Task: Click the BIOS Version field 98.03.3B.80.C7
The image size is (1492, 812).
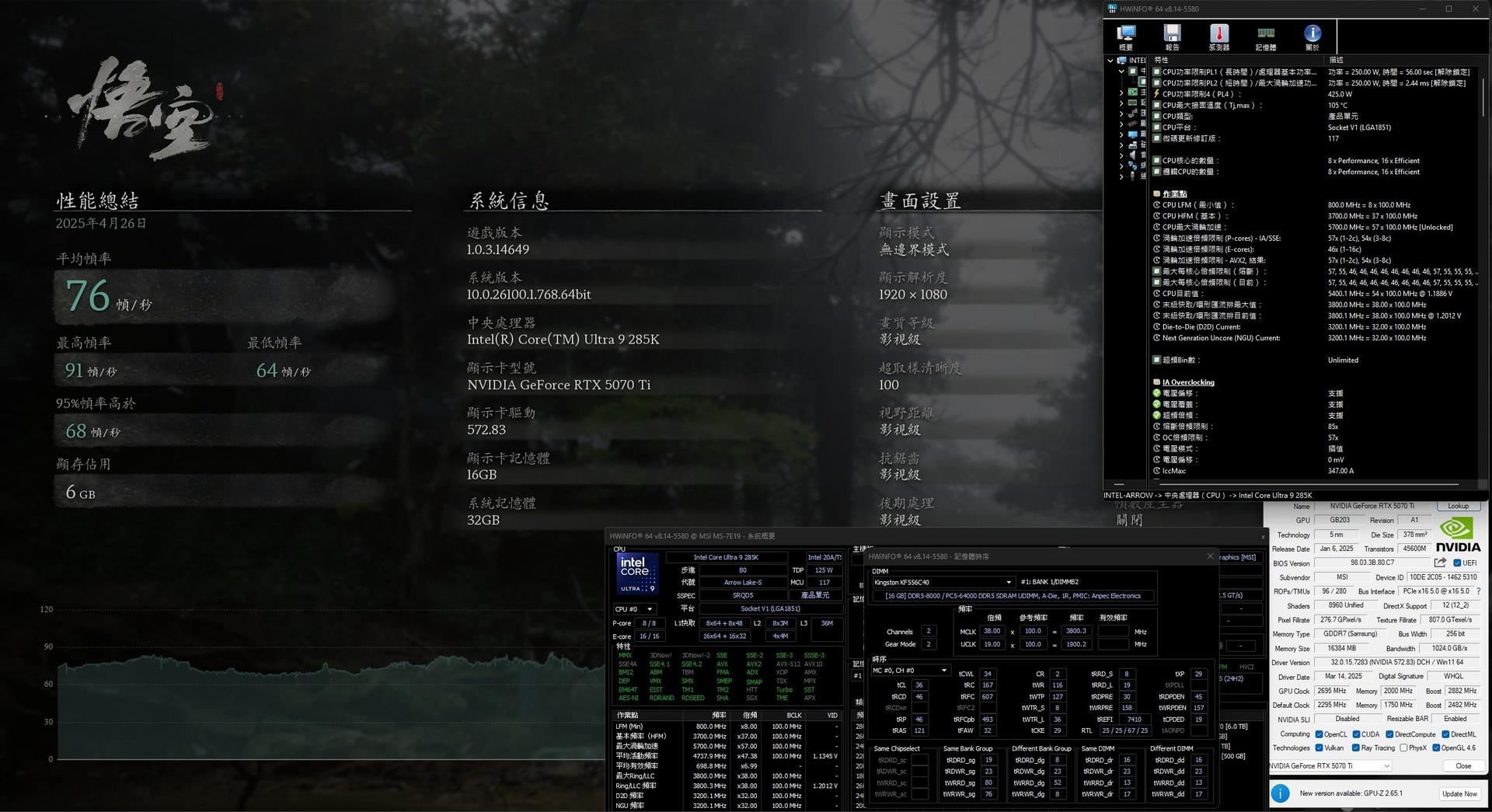Action: (1372, 563)
